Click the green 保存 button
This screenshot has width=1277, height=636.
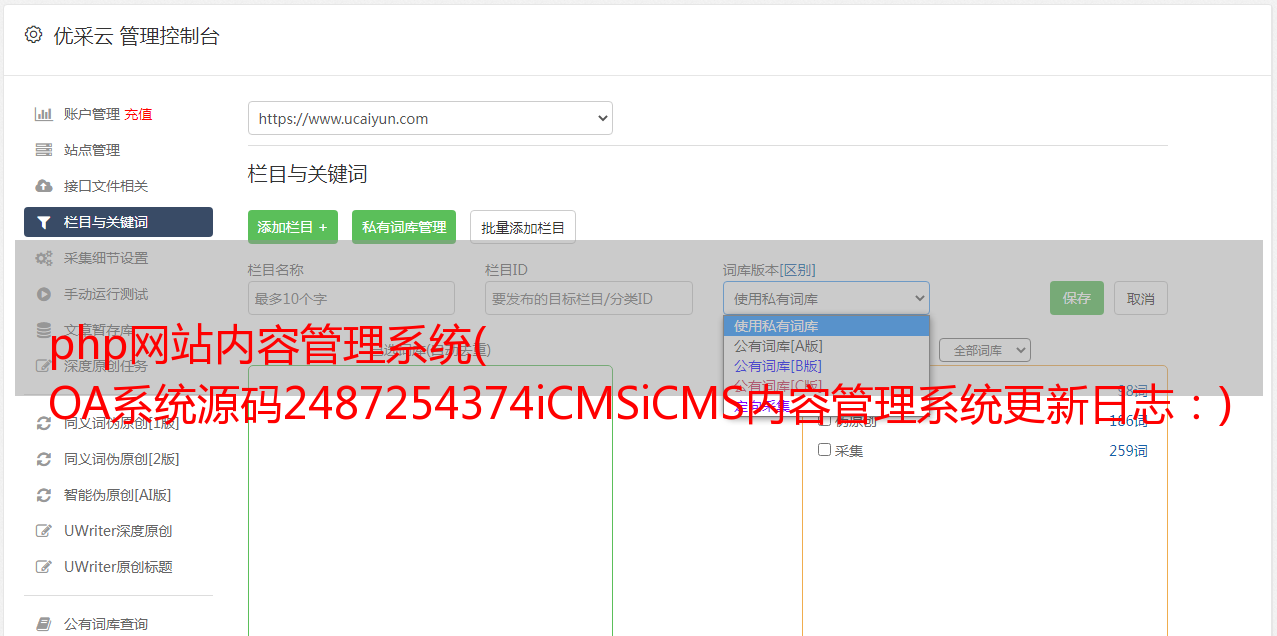(x=1077, y=298)
